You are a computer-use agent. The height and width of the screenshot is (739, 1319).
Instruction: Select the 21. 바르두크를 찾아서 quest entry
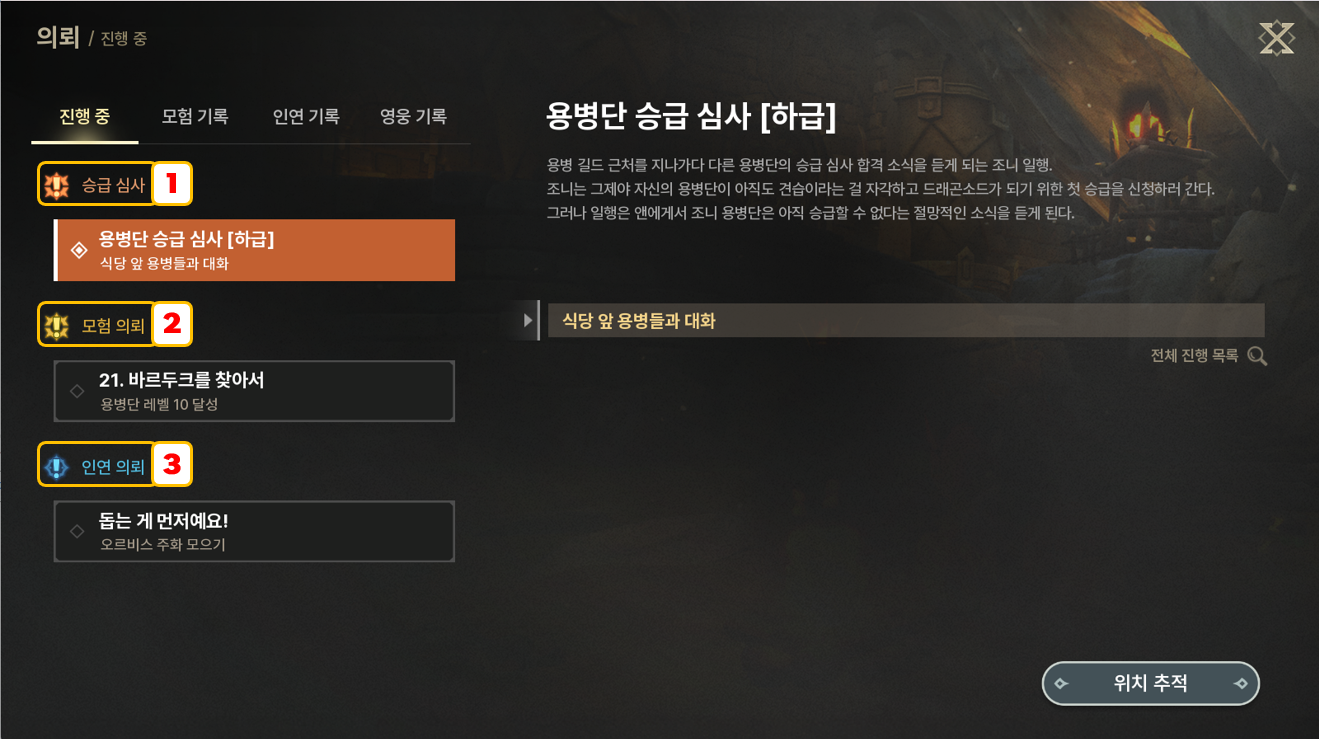coord(254,391)
